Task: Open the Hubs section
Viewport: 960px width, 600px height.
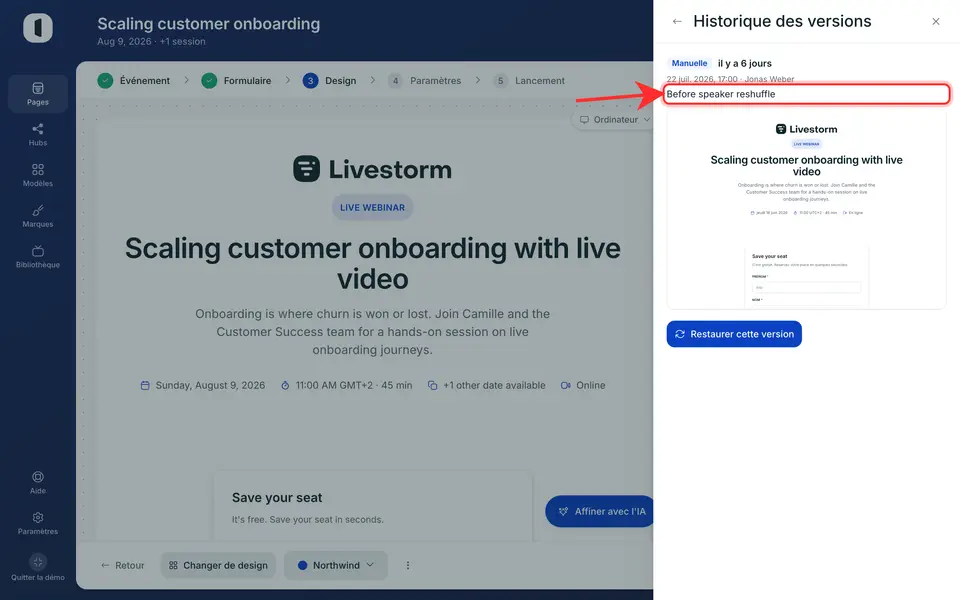Action: click(x=38, y=135)
